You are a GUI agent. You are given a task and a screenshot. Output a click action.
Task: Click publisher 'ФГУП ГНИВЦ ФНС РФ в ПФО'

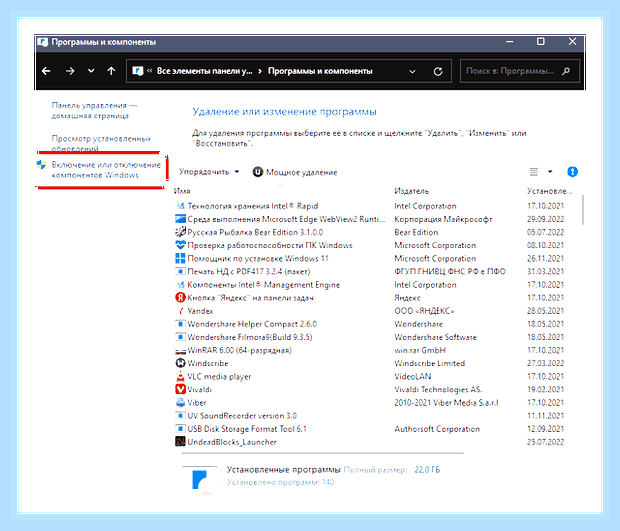tap(450, 271)
